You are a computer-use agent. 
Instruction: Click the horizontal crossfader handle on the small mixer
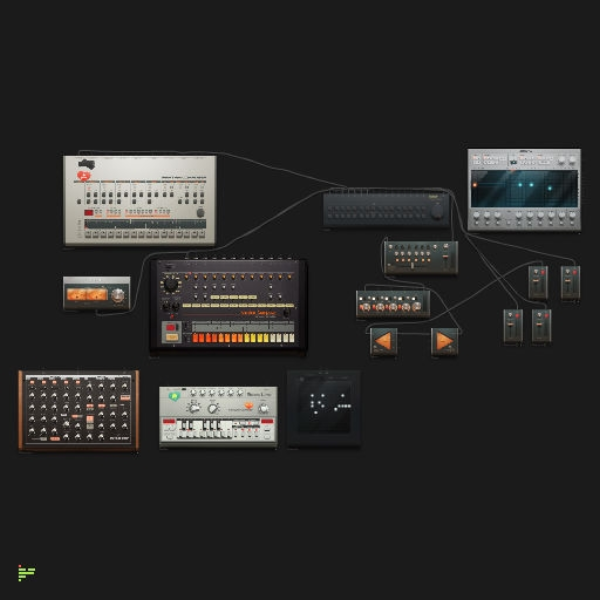[x=412, y=265]
